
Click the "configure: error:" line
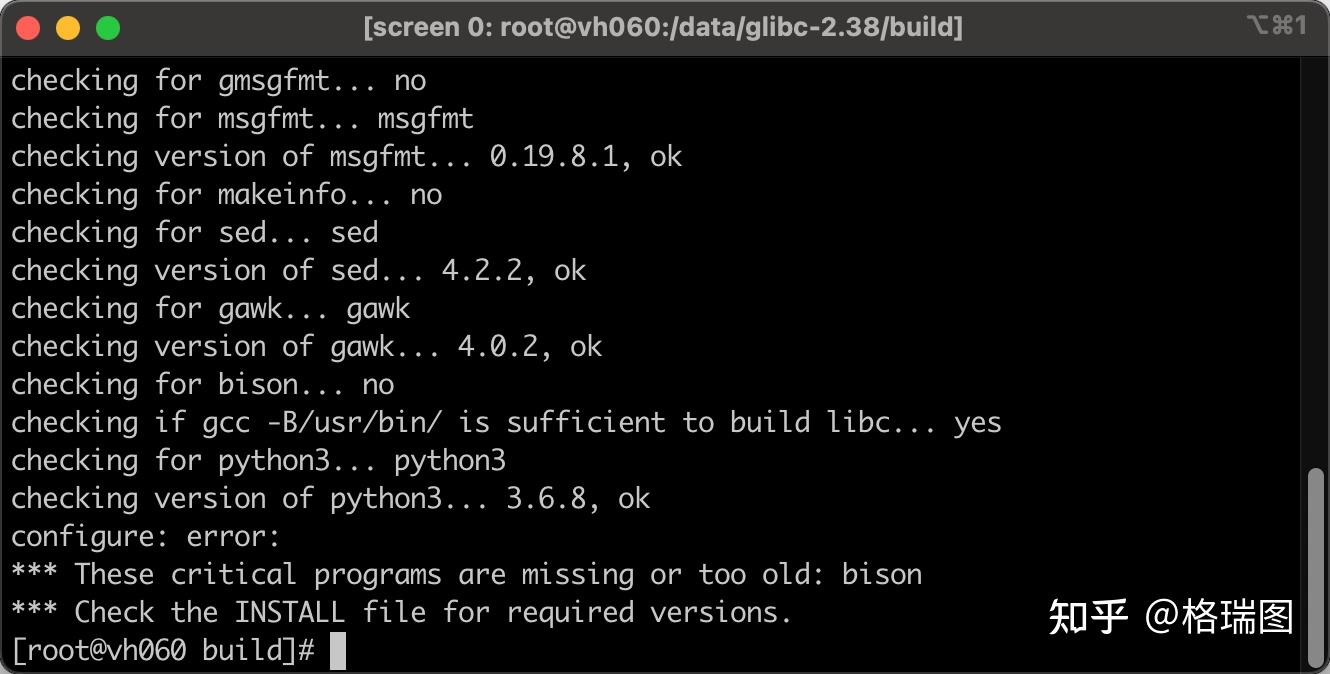pyautogui.click(x=146, y=537)
